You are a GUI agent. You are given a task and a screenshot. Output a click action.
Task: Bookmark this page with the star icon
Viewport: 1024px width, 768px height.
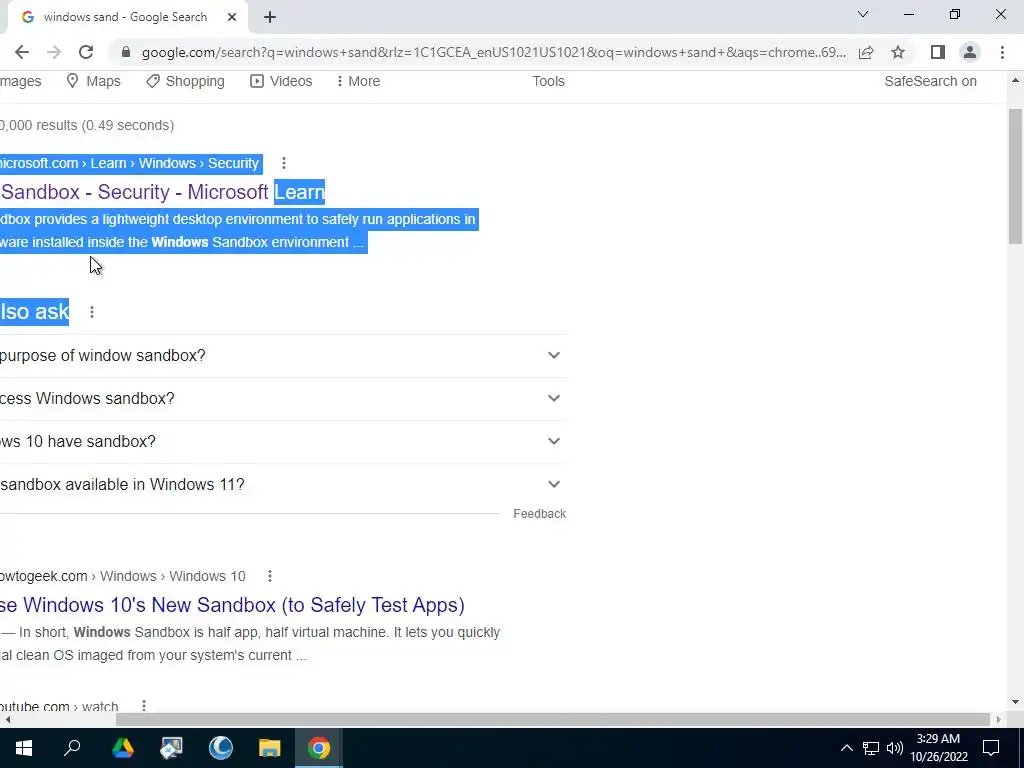[898, 52]
